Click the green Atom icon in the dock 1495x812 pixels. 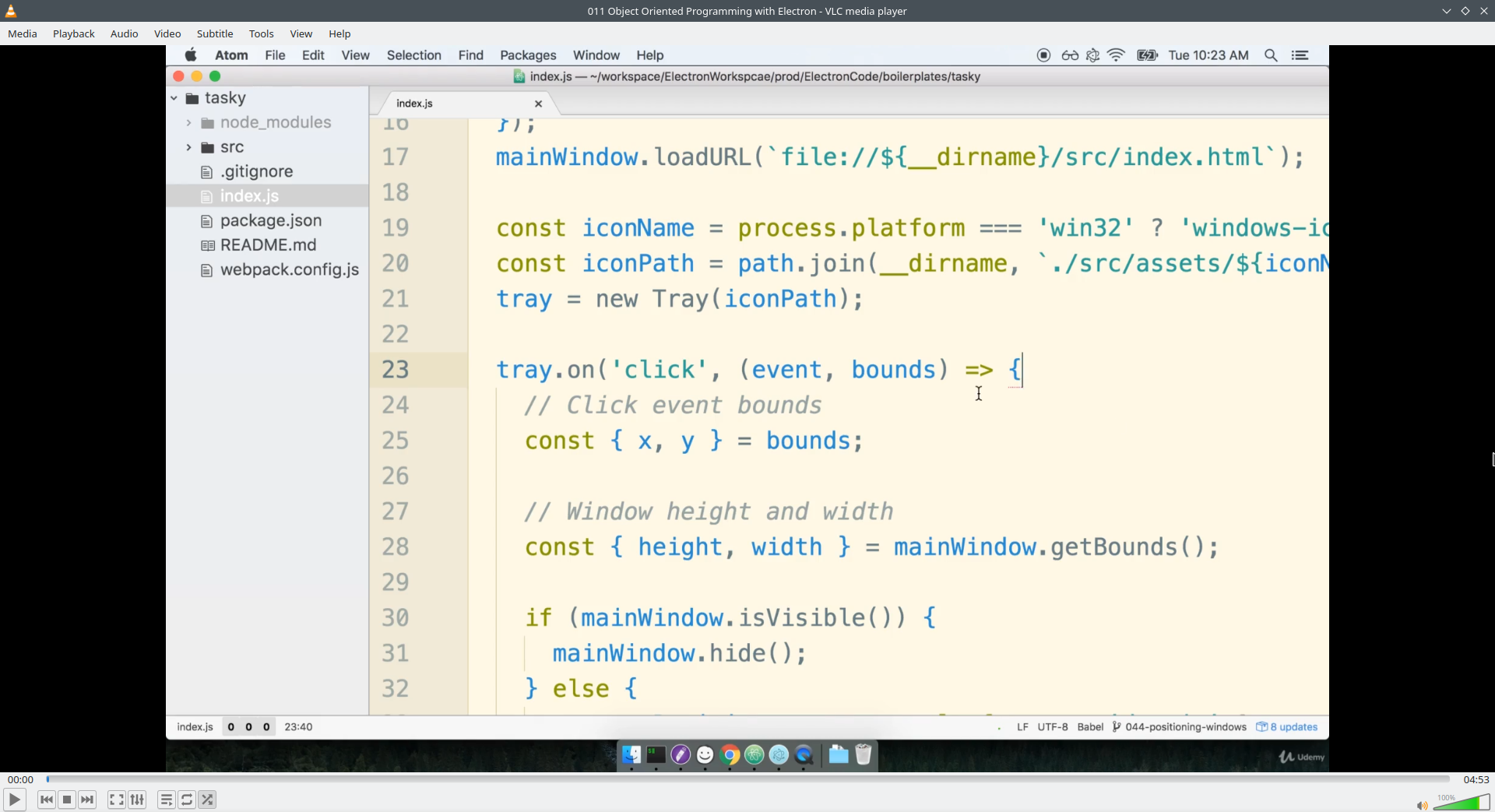[755, 754]
